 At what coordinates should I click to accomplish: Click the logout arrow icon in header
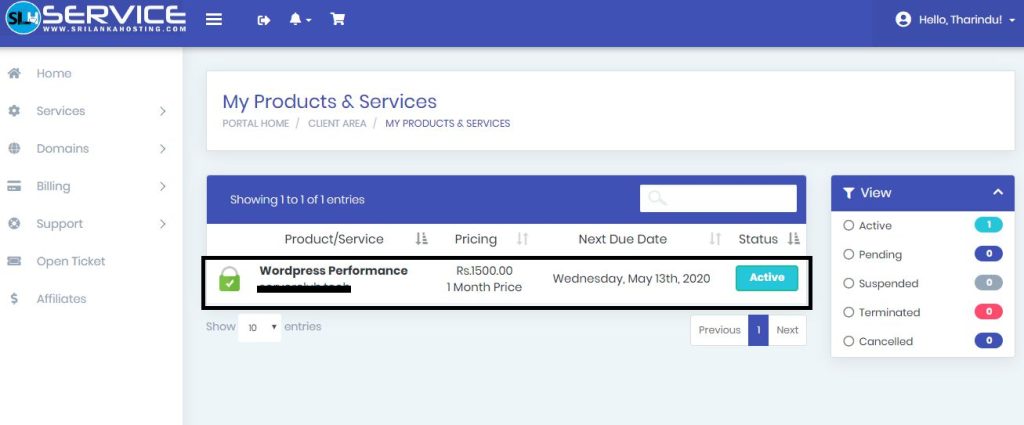point(264,20)
